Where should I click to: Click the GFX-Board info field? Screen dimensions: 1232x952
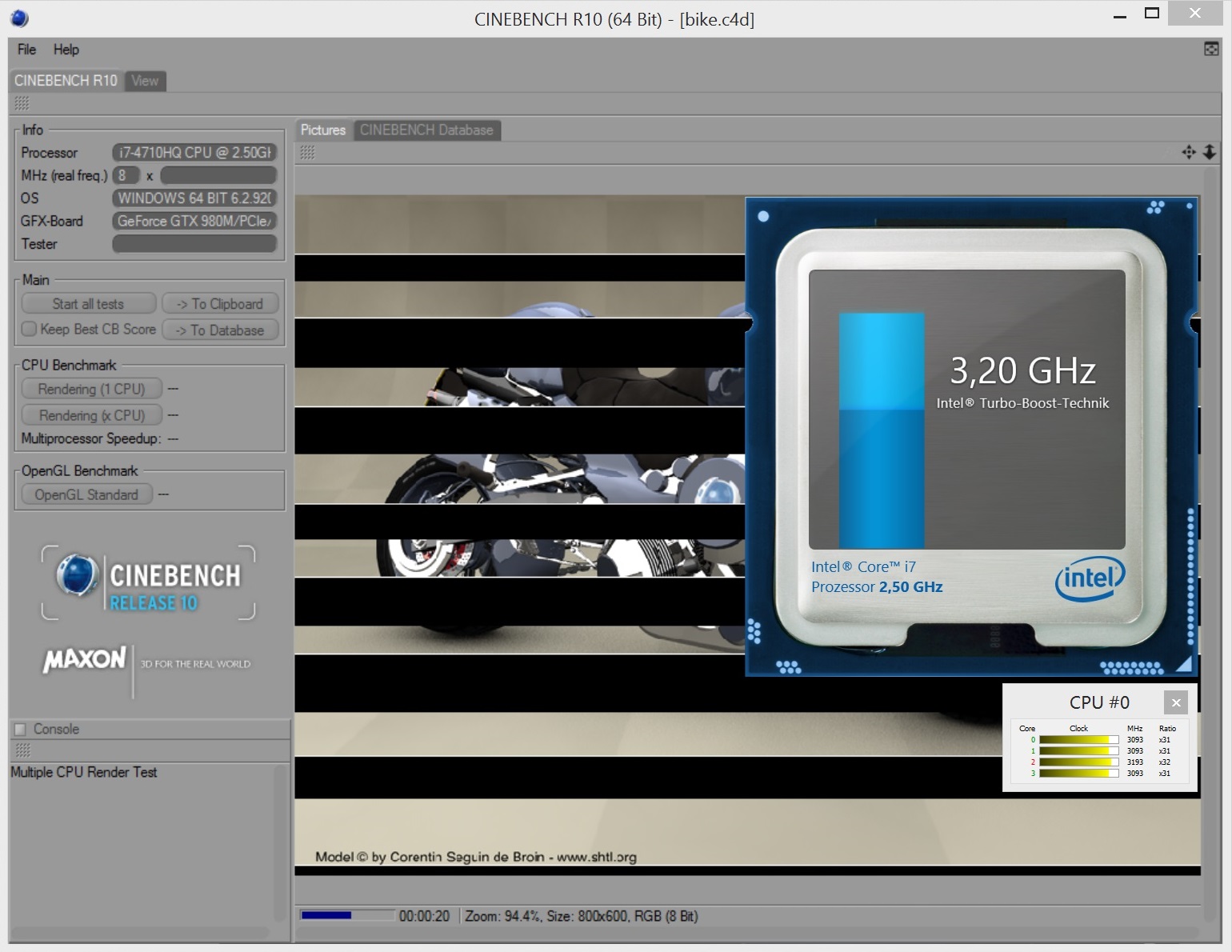click(x=194, y=221)
